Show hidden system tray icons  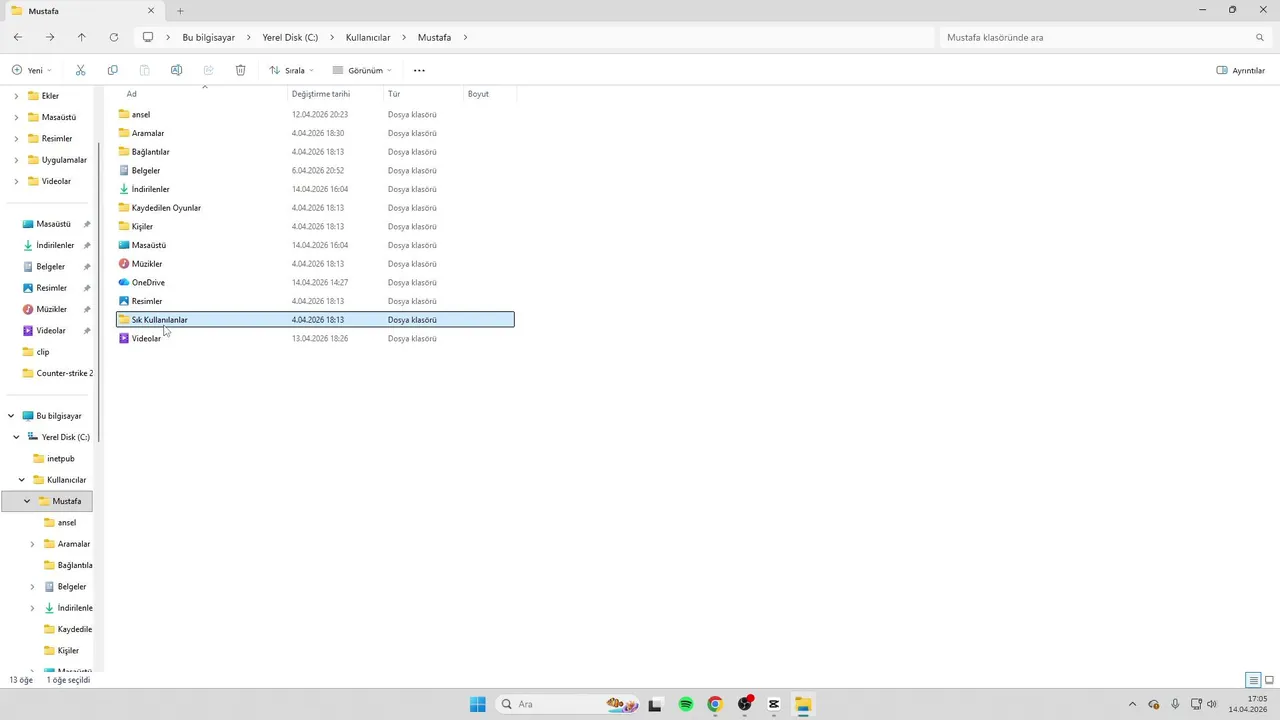[x=1132, y=704]
